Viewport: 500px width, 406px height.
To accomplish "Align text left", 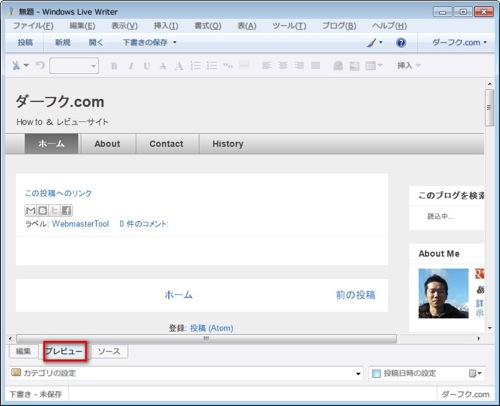I will tap(266, 65).
